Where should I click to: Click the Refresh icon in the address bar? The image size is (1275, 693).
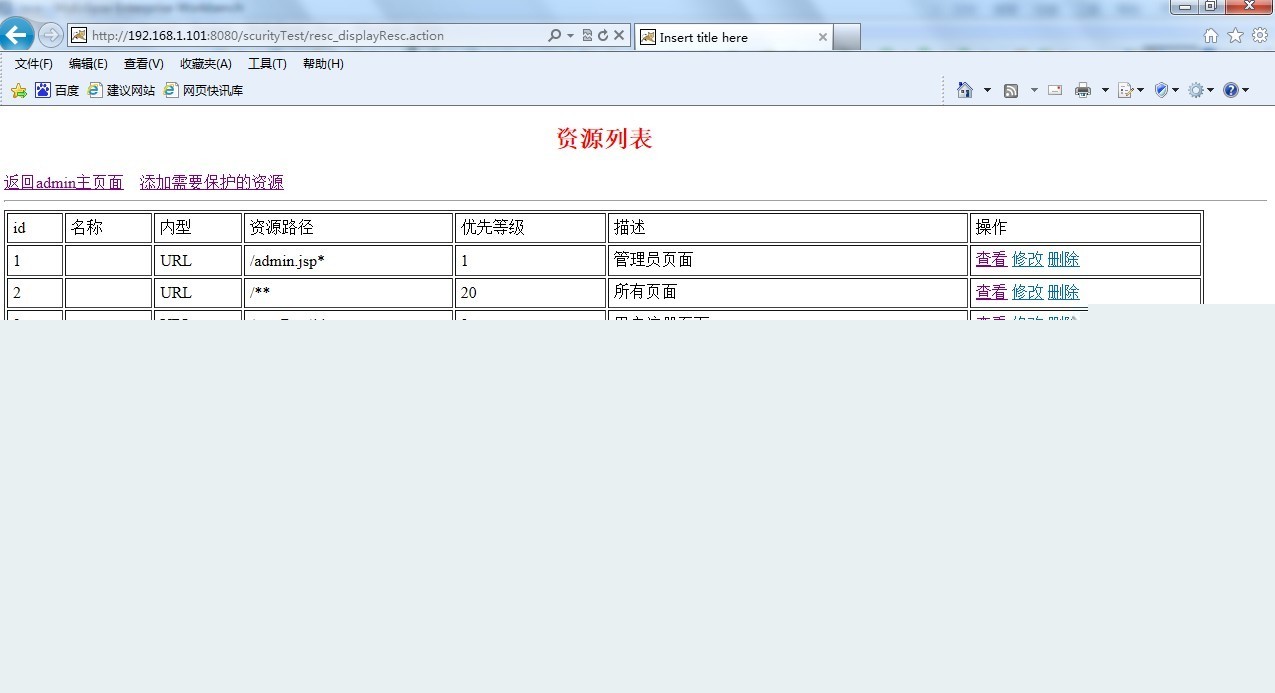[x=603, y=34]
